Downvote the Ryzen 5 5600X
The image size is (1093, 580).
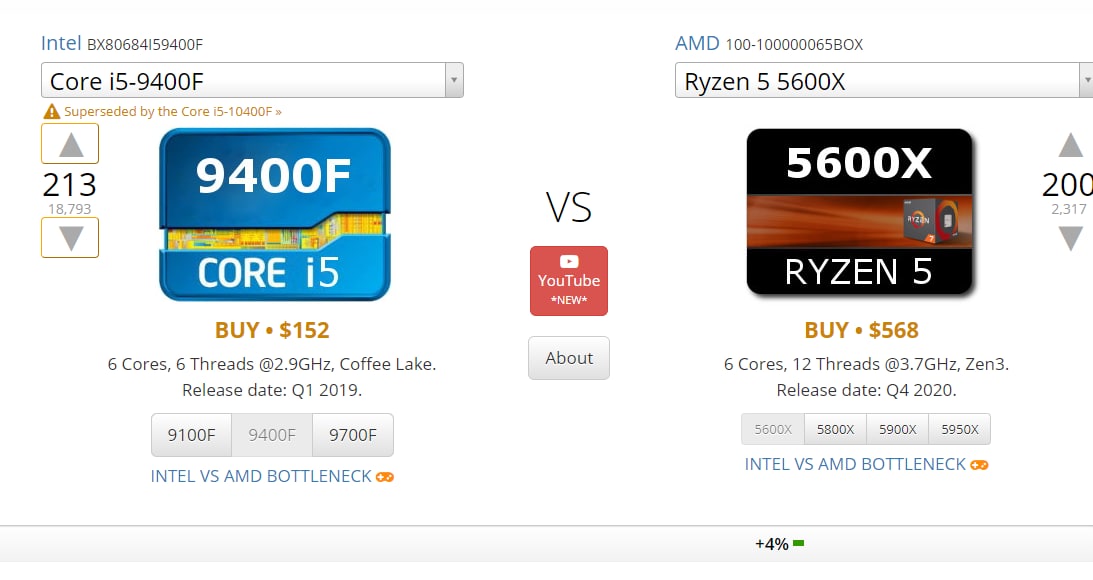[1071, 238]
